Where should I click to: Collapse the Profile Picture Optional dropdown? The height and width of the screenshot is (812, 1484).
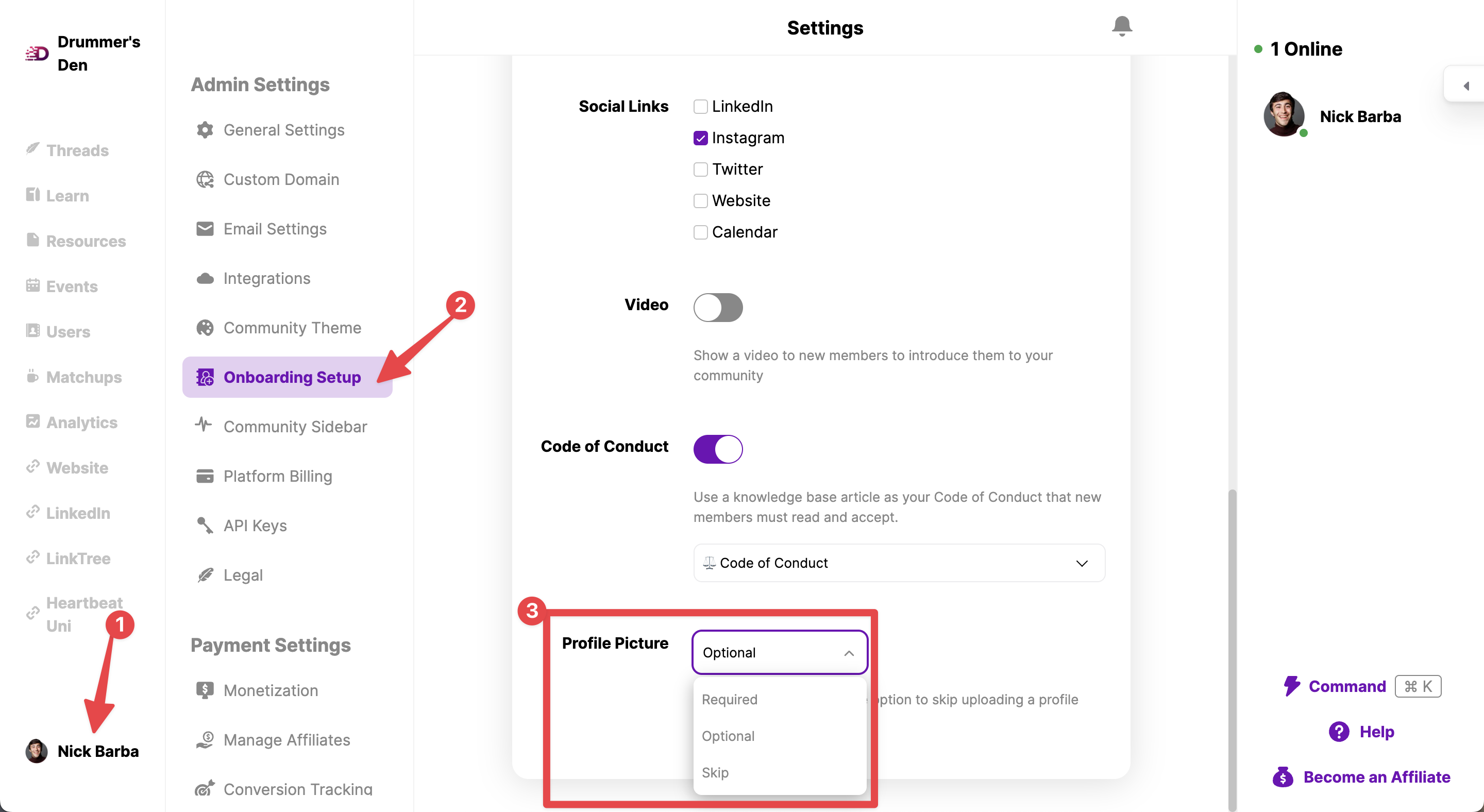(780, 652)
